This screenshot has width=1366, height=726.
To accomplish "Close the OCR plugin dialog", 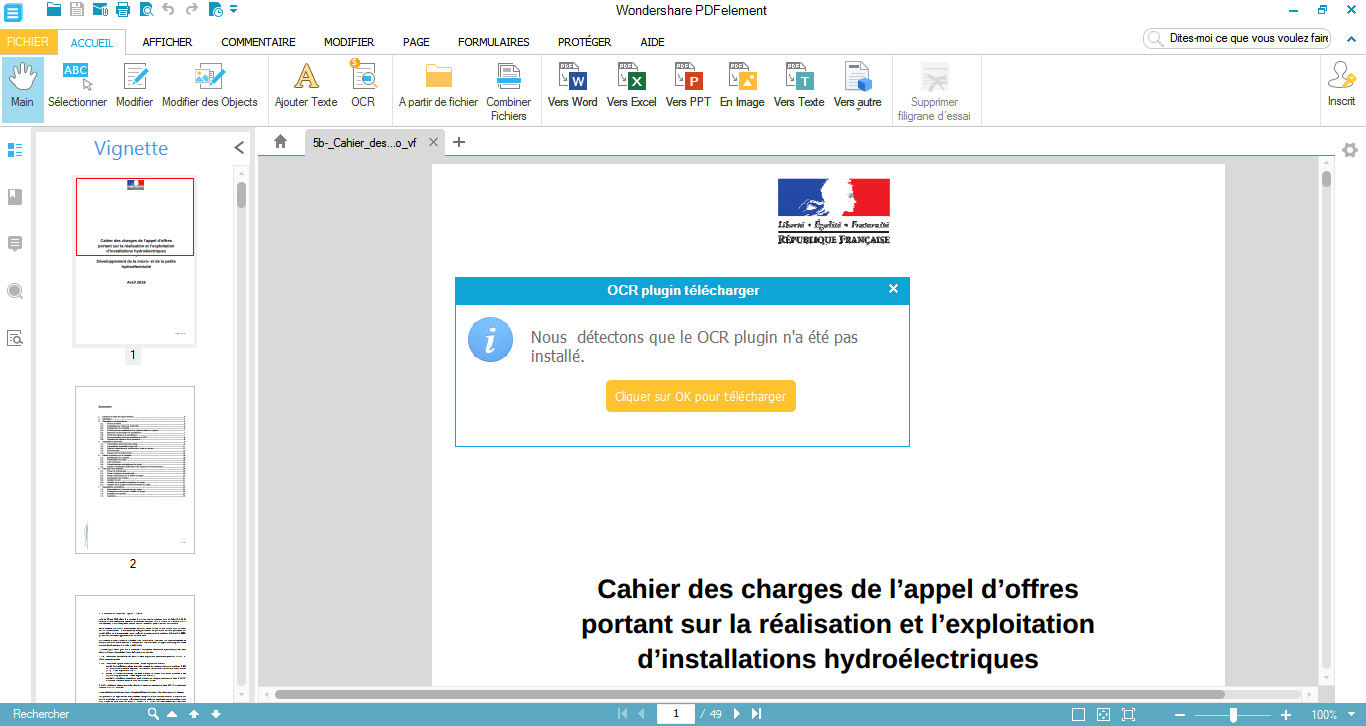I will point(893,289).
